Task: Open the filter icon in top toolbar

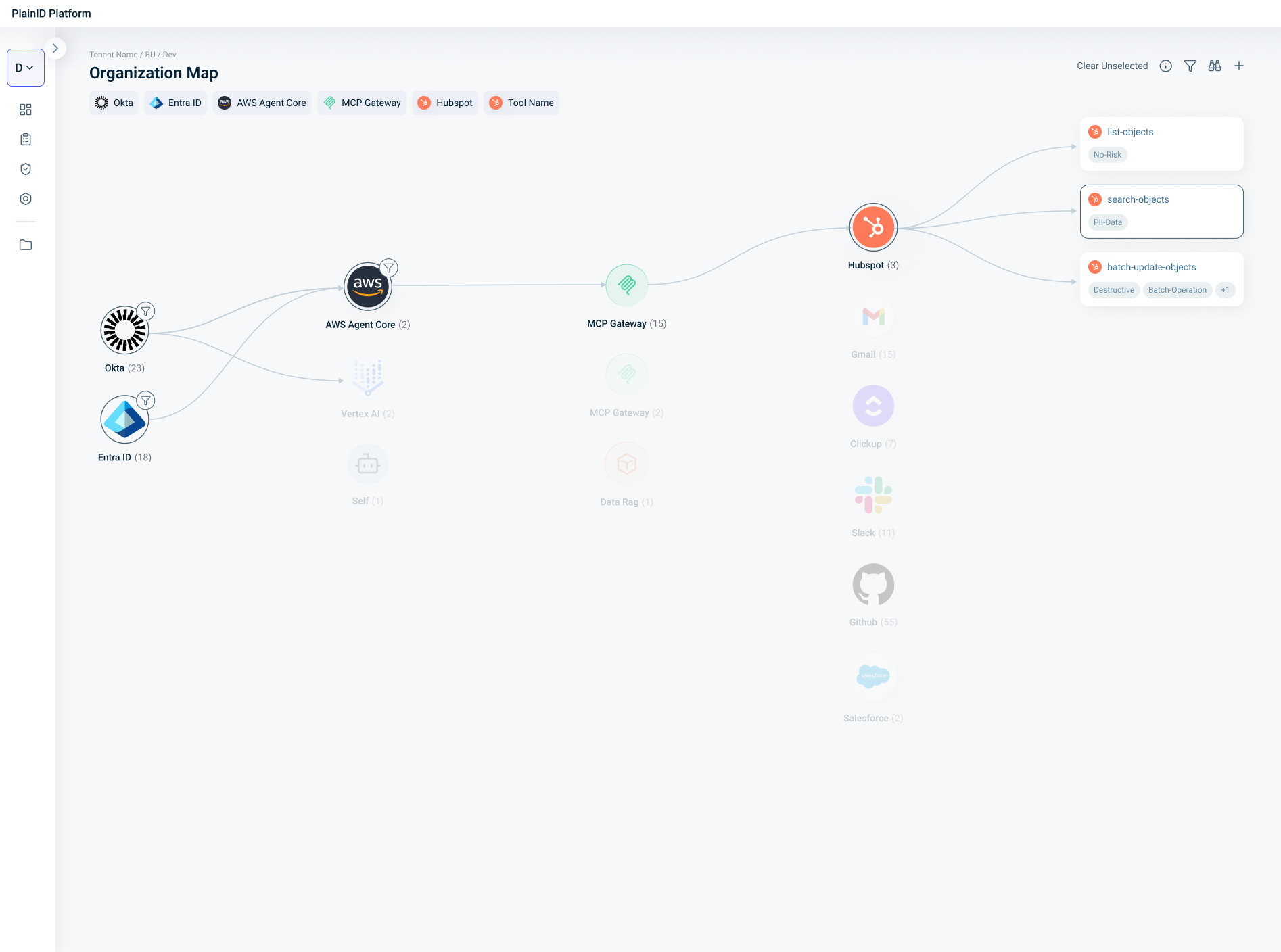Action: click(x=1190, y=66)
